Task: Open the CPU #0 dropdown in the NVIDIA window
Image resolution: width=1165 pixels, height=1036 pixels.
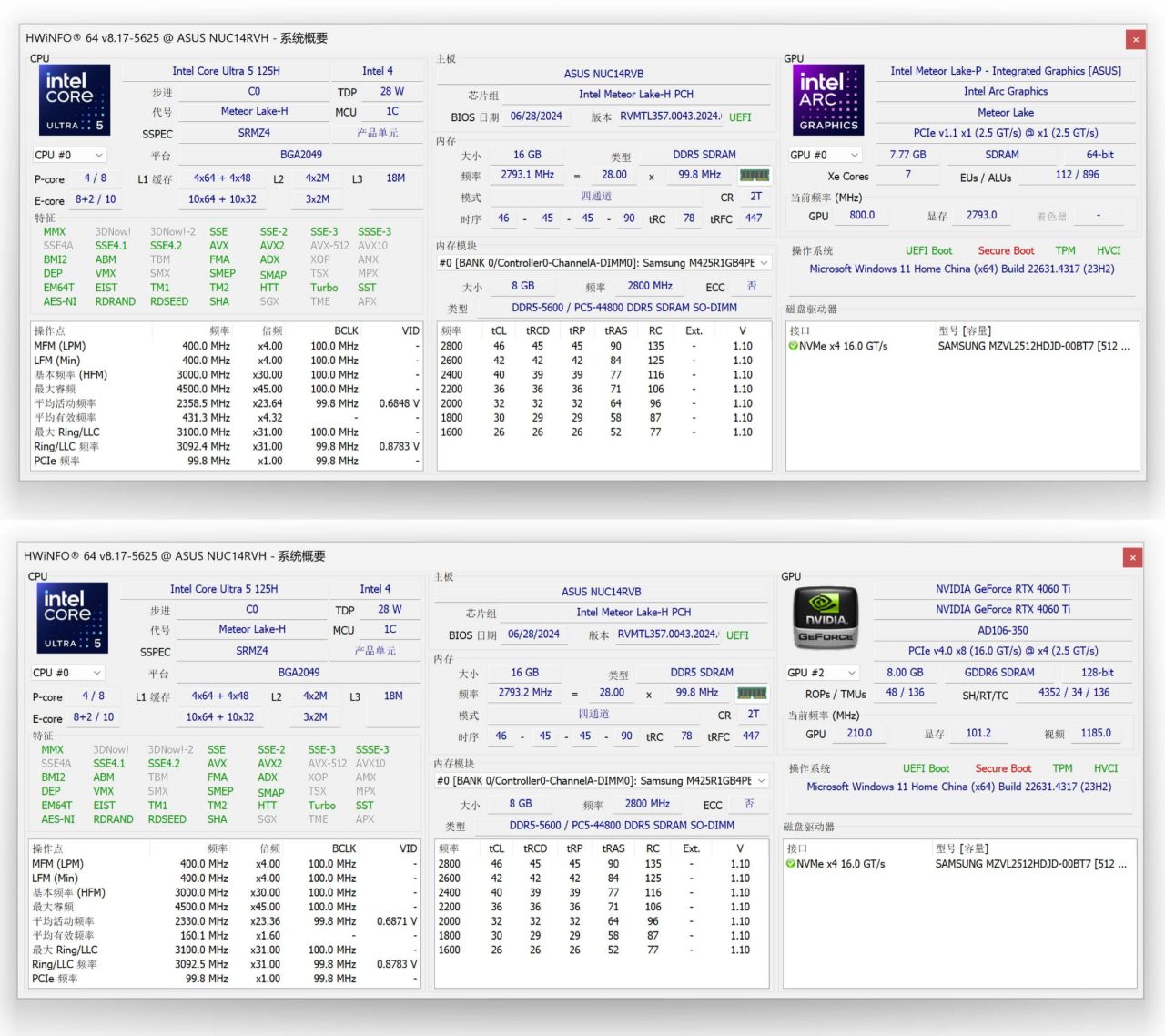Action: pos(68,673)
